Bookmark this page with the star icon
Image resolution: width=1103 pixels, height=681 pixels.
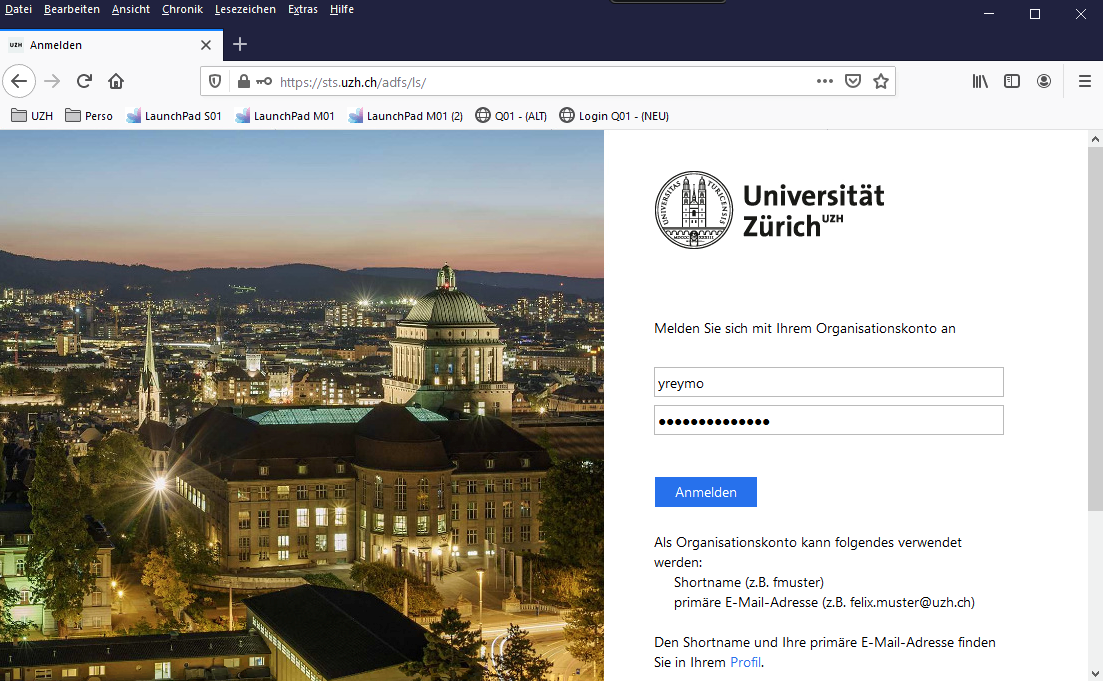click(880, 81)
